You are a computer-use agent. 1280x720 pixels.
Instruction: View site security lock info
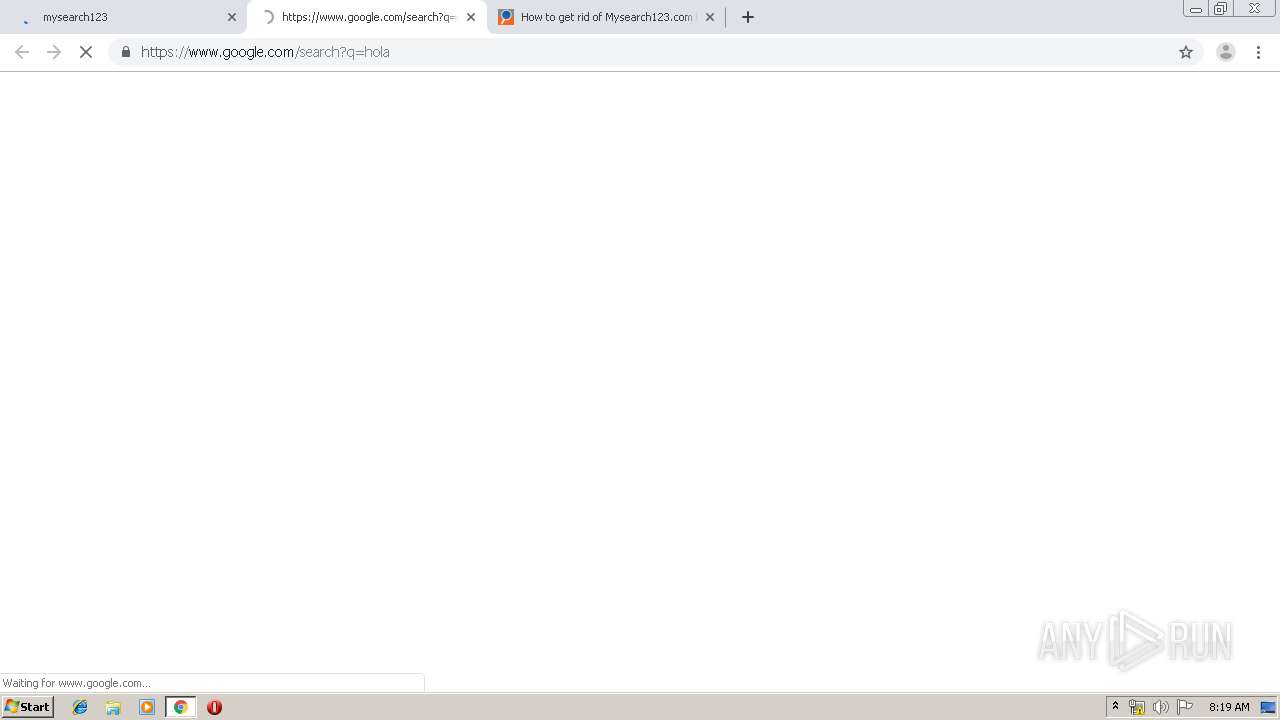(x=126, y=52)
